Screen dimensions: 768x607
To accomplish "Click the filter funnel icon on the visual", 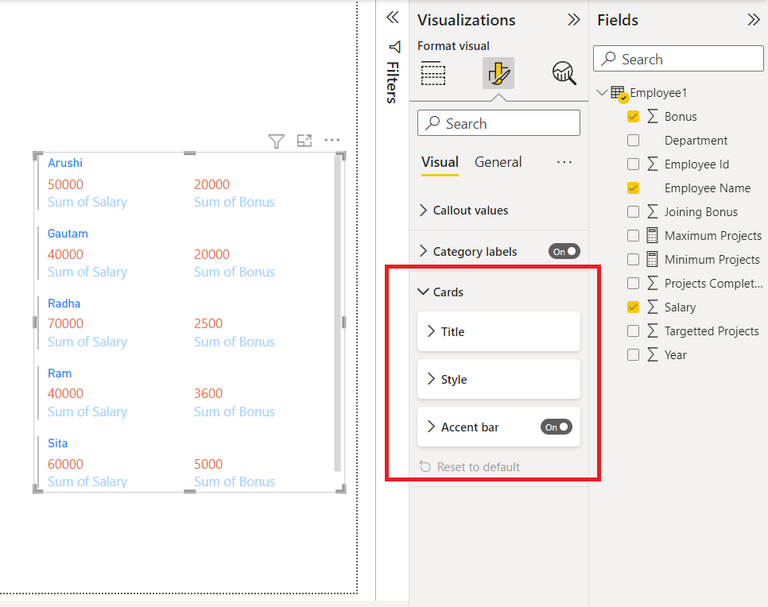I will pyautogui.click(x=276, y=141).
